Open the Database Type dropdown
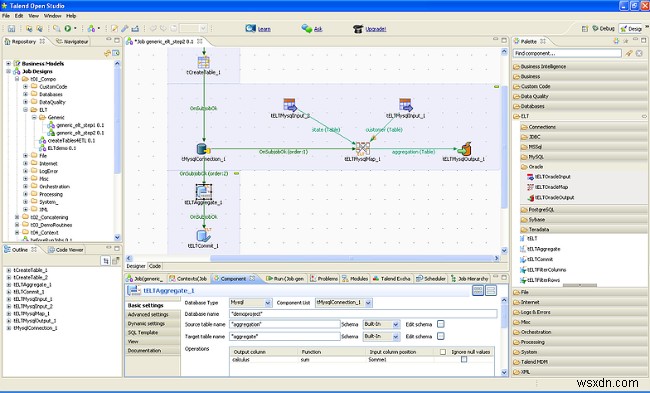650x393 pixels. pyautogui.click(x=267, y=303)
